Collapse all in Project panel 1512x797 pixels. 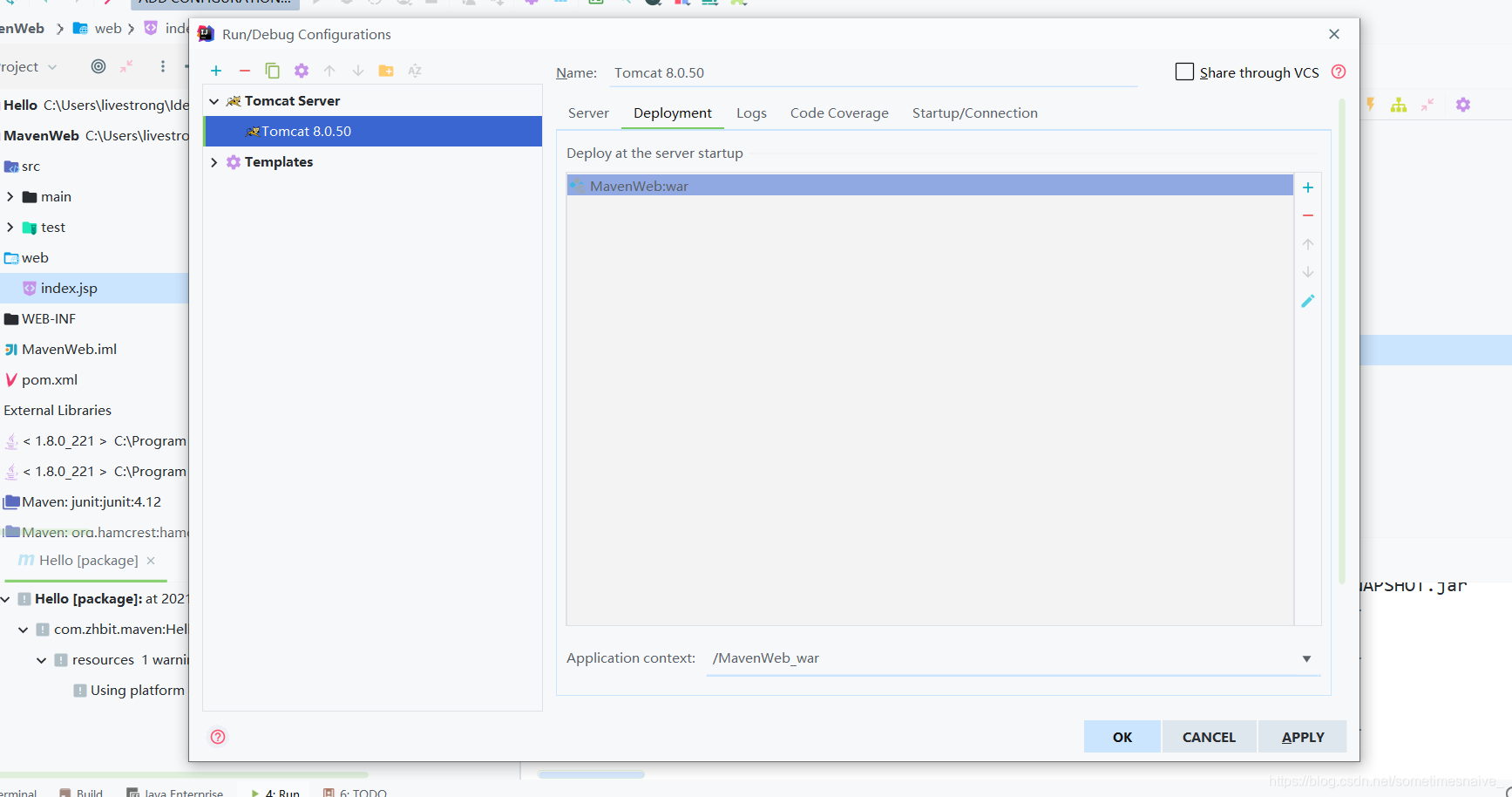click(127, 66)
